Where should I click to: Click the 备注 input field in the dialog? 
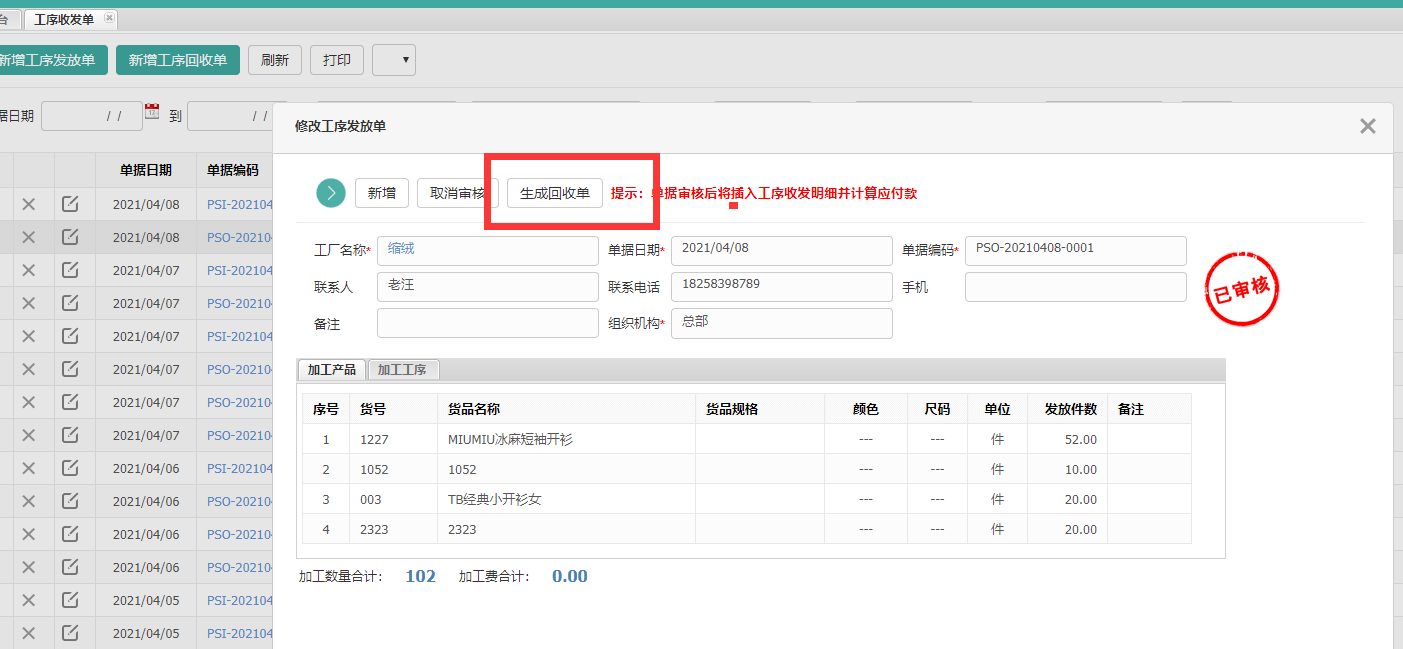(x=487, y=322)
